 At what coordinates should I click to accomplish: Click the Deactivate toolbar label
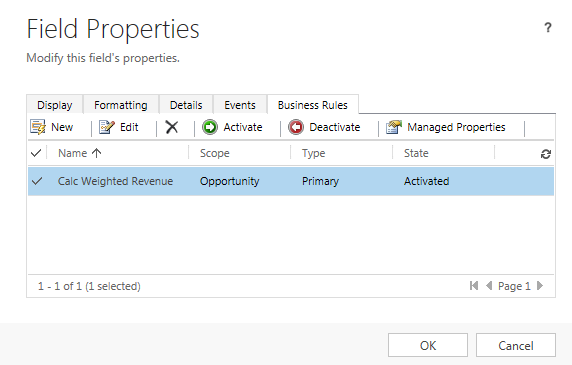(x=335, y=127)
